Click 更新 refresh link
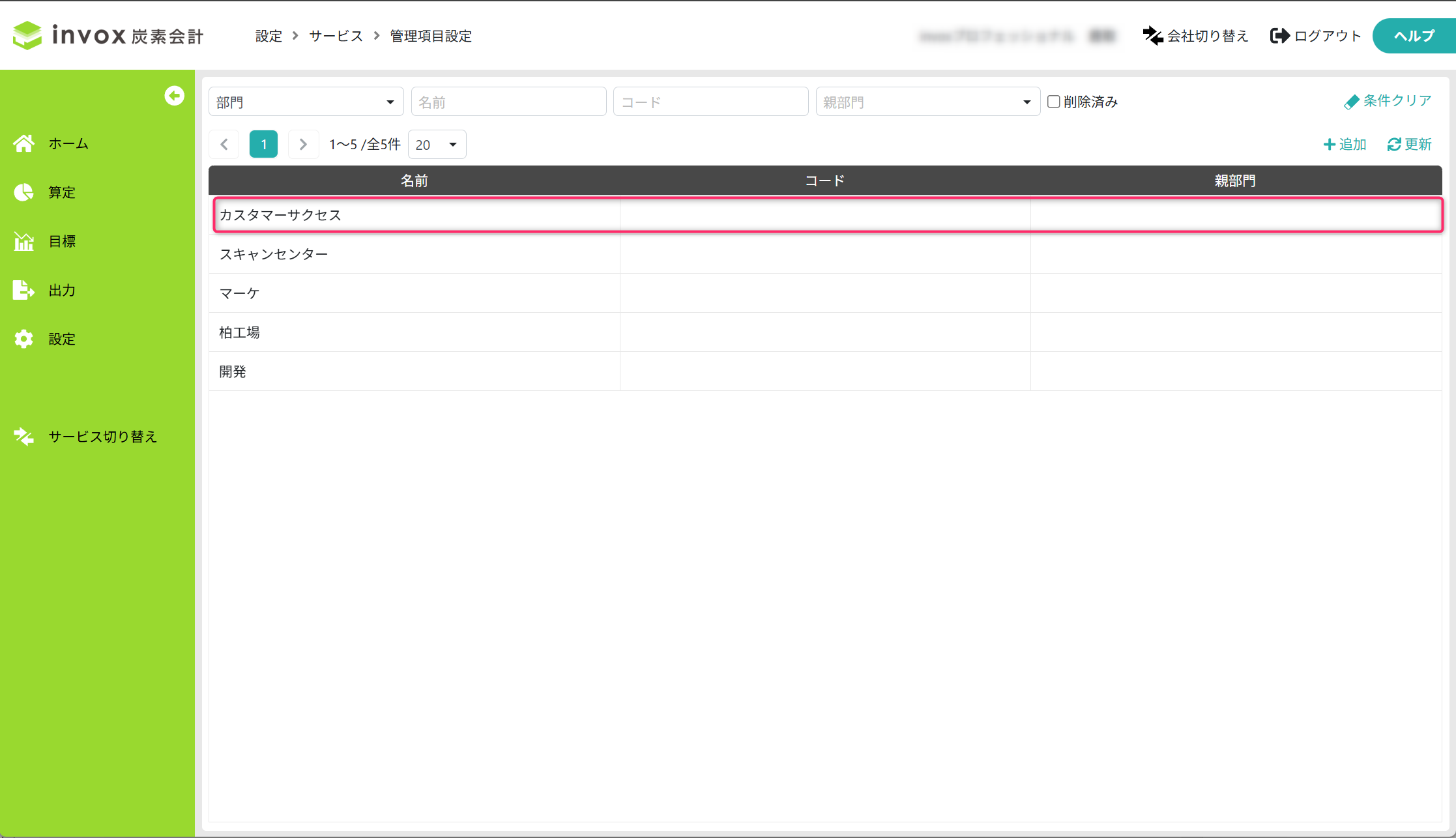Screen dimensions: 1456x838 pyautogui.click(x=1409, y=144)
